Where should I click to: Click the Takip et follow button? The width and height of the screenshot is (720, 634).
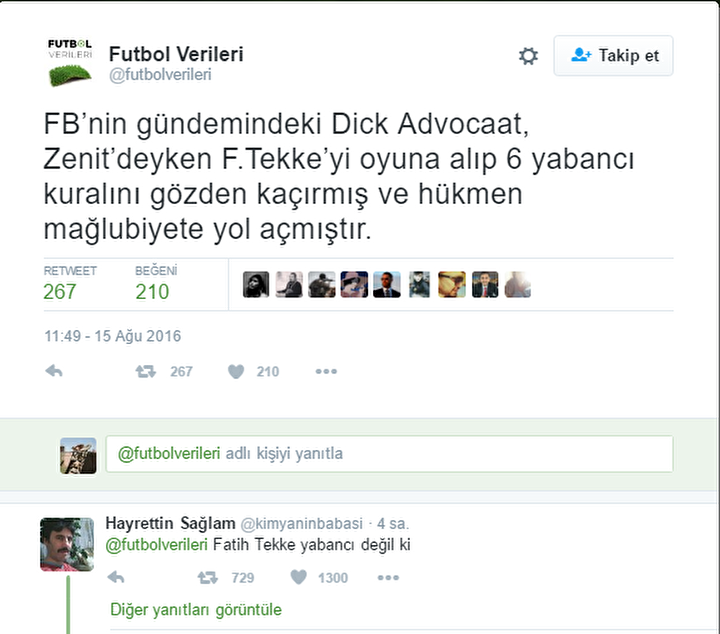point(613,56)
